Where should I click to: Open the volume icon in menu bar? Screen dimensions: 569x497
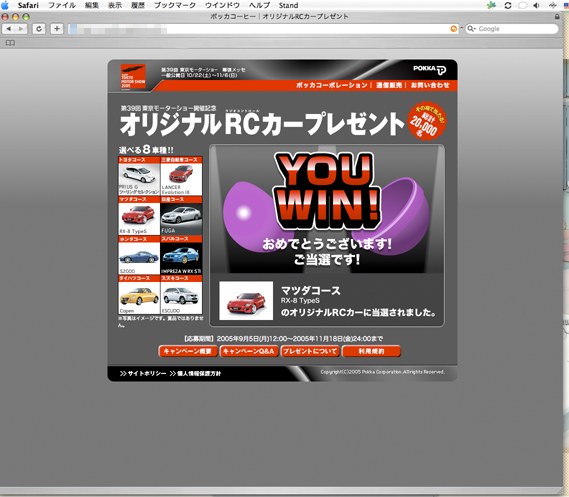(x=536, y=5)
